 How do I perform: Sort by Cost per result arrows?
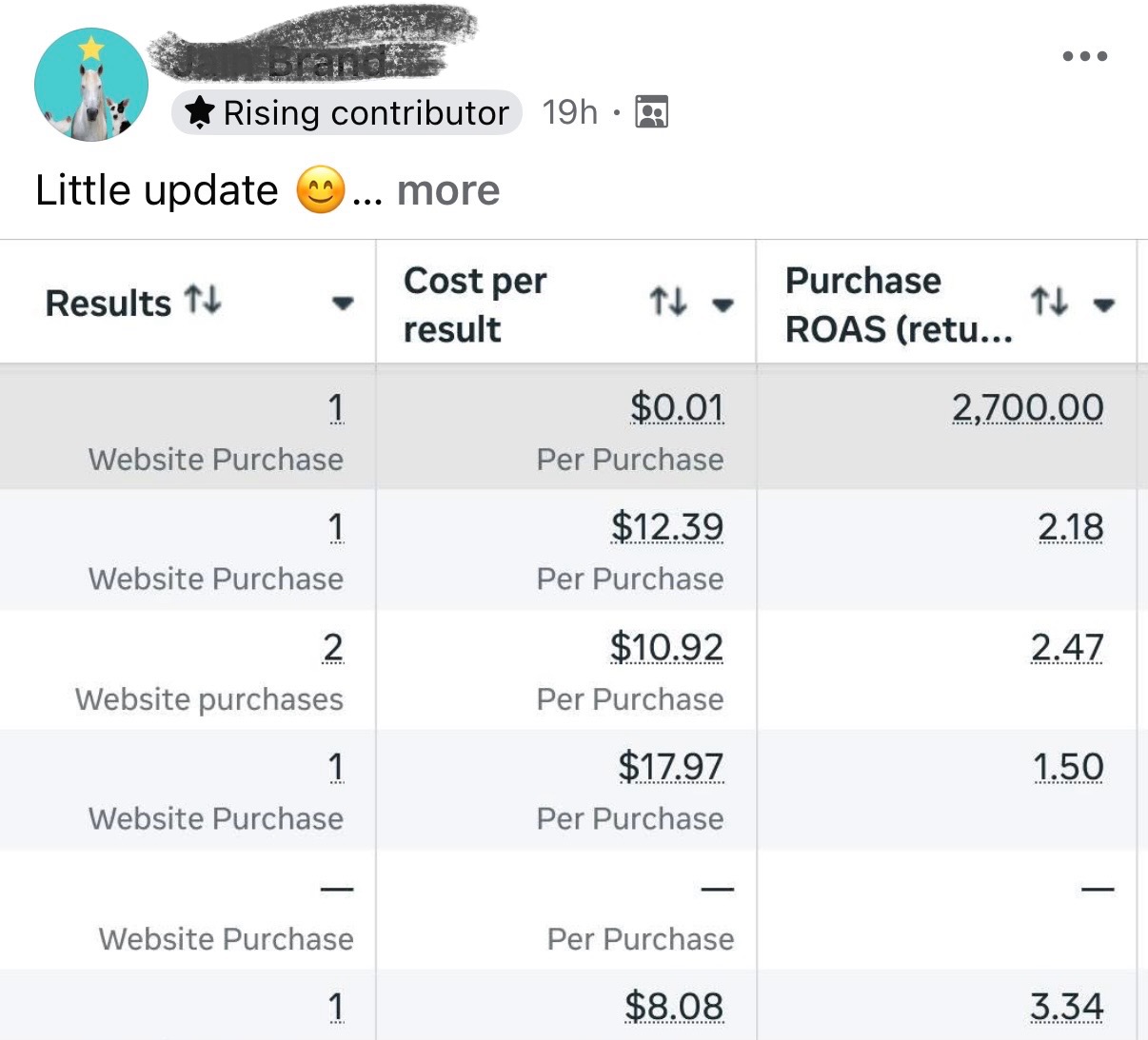click(667, 303)
